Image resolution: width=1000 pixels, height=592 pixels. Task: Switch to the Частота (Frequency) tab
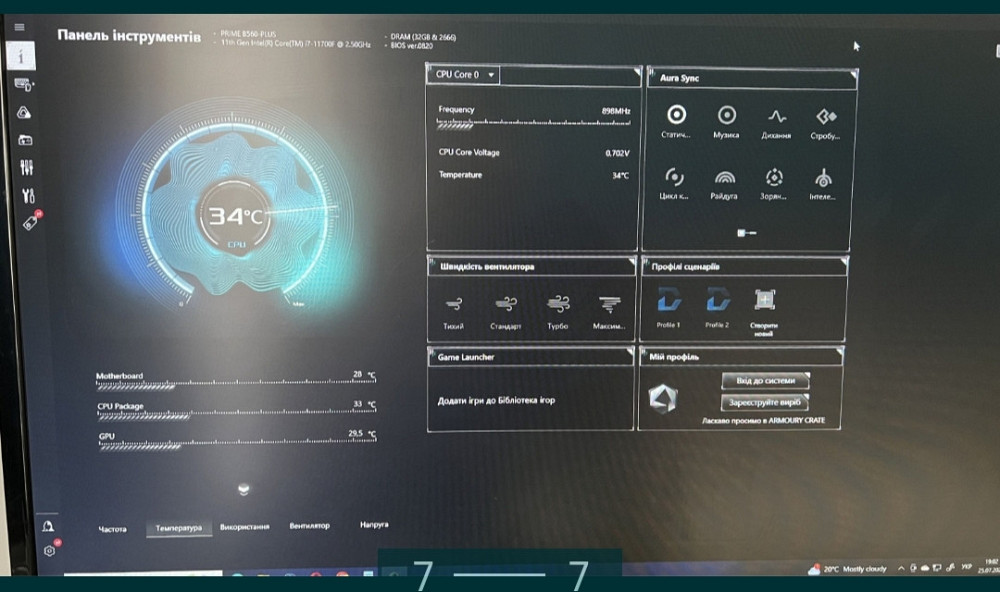click(112, 527)
